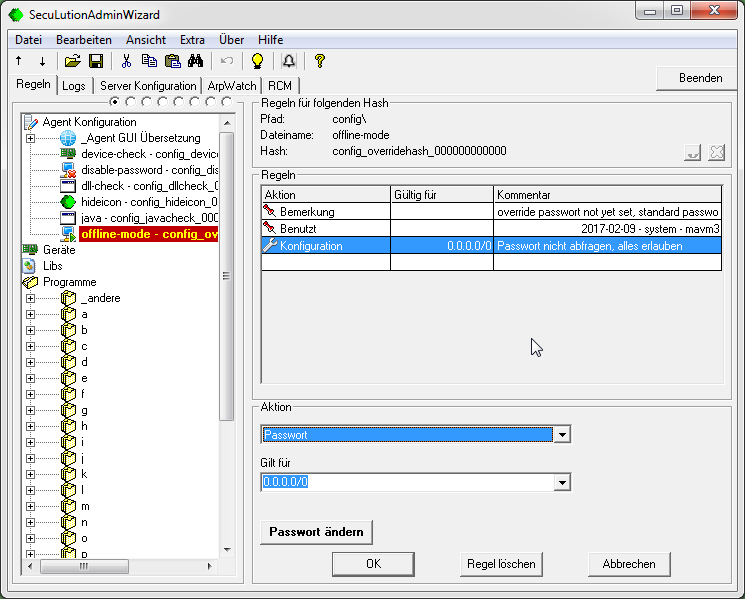Click the up arrow toolbar icon
Screen dimensions: 745x599
[19, 61]
